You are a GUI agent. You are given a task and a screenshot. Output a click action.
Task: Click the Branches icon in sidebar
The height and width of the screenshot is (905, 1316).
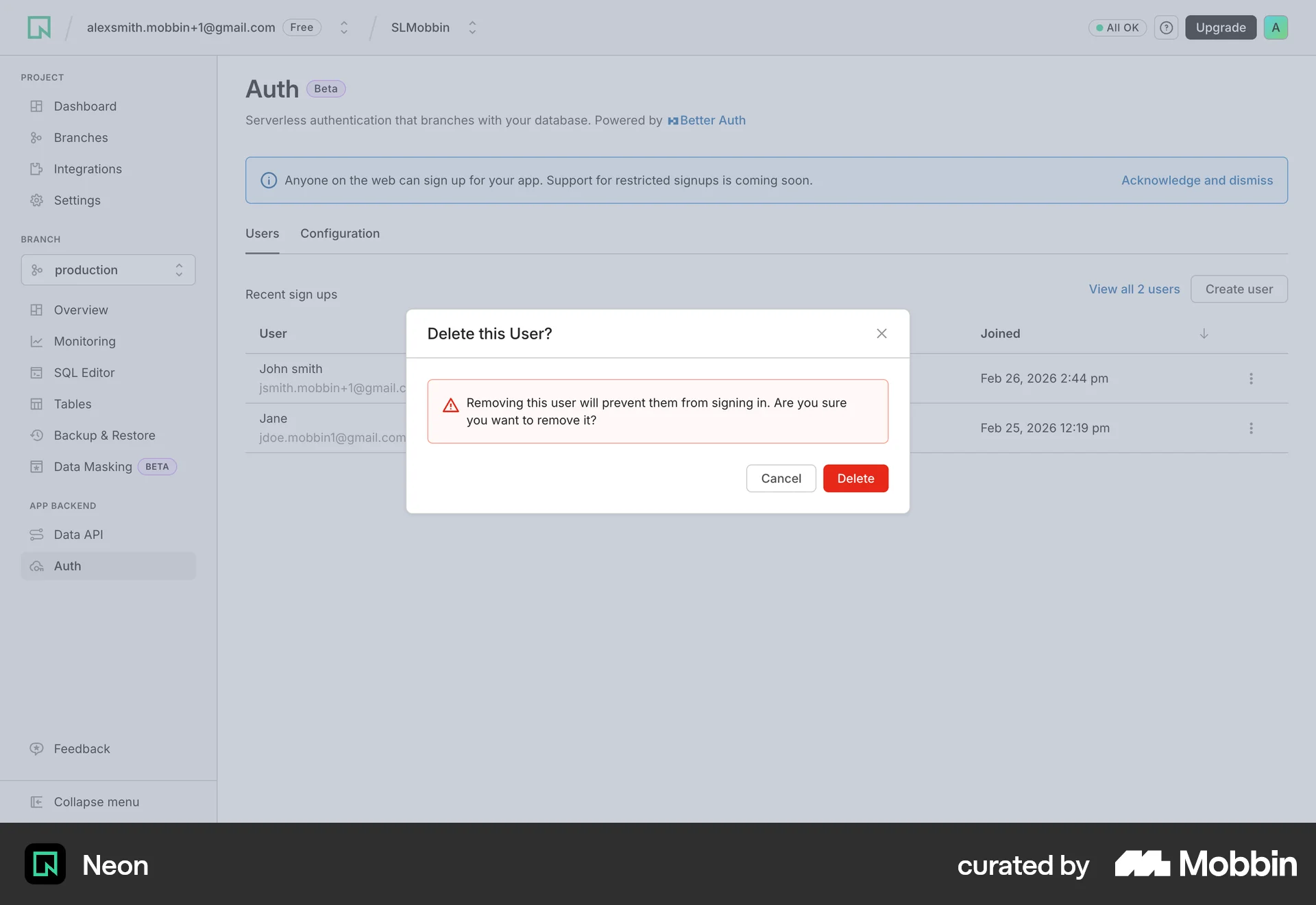pyautogui.click(x=36, y=138)
